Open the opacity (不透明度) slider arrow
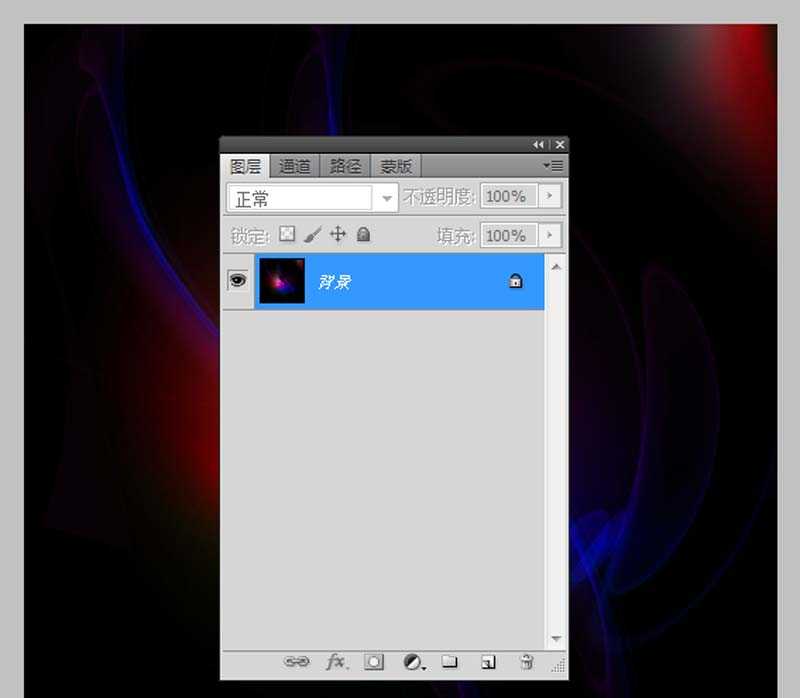 tap(549, 197)
